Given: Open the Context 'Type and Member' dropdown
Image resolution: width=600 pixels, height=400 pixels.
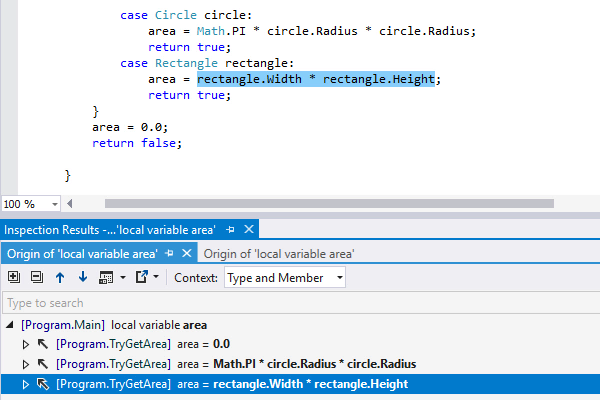Looking at the screenshot, I should [285, 277].
